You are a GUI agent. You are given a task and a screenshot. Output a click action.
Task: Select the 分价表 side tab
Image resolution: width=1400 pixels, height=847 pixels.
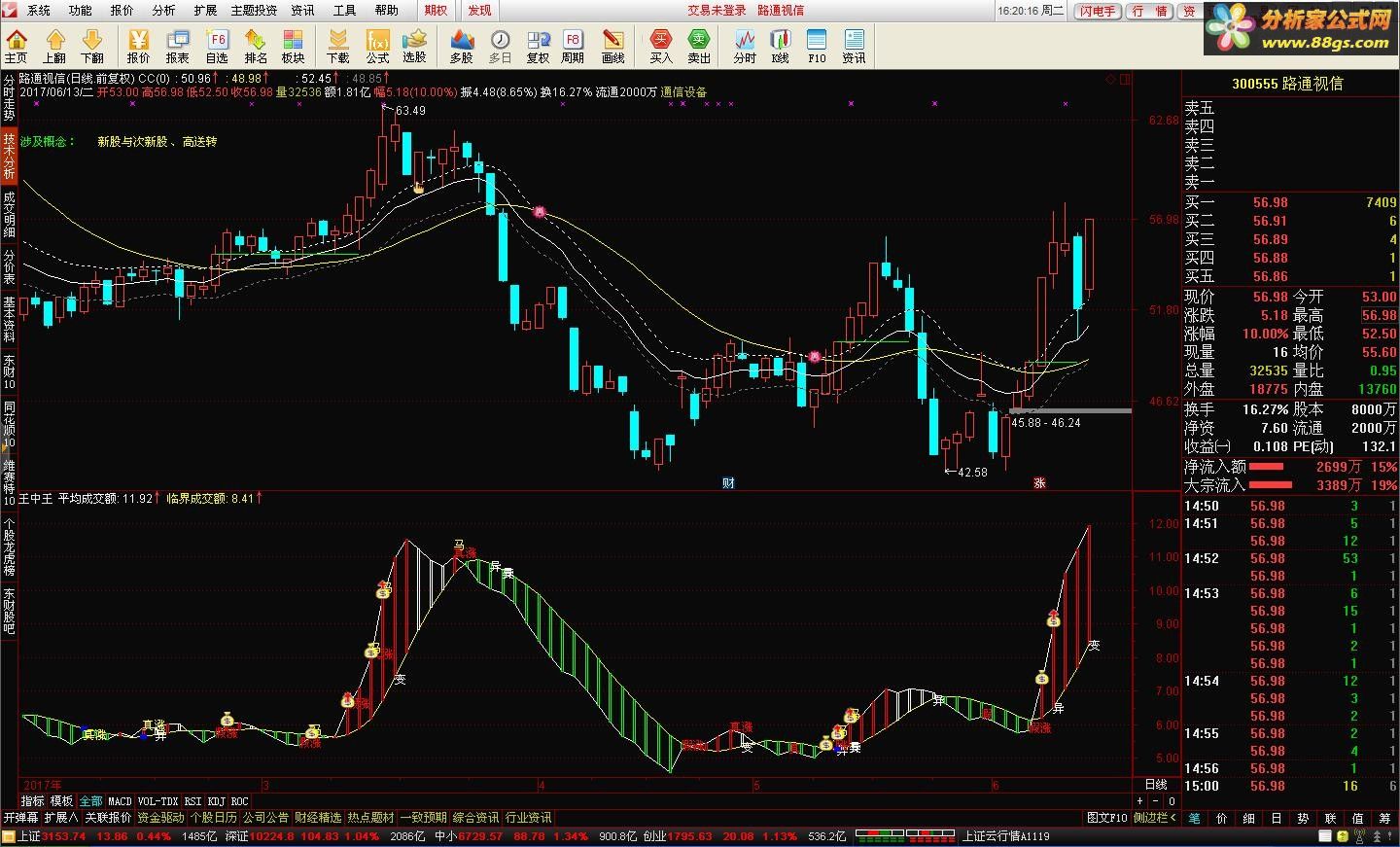[9, 266]
